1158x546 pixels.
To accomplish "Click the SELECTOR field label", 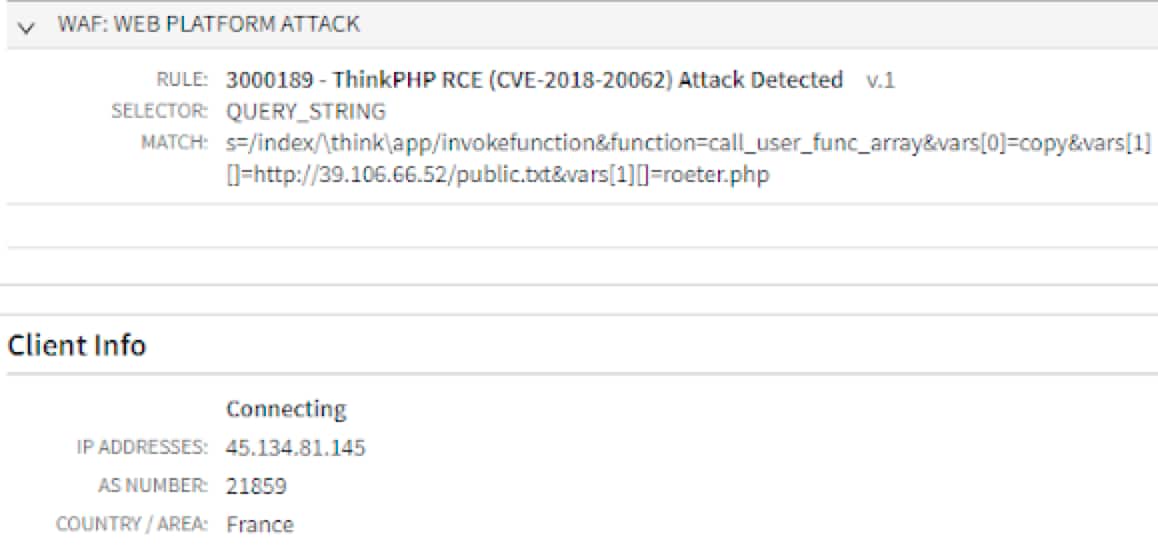I will click(159, 111).
